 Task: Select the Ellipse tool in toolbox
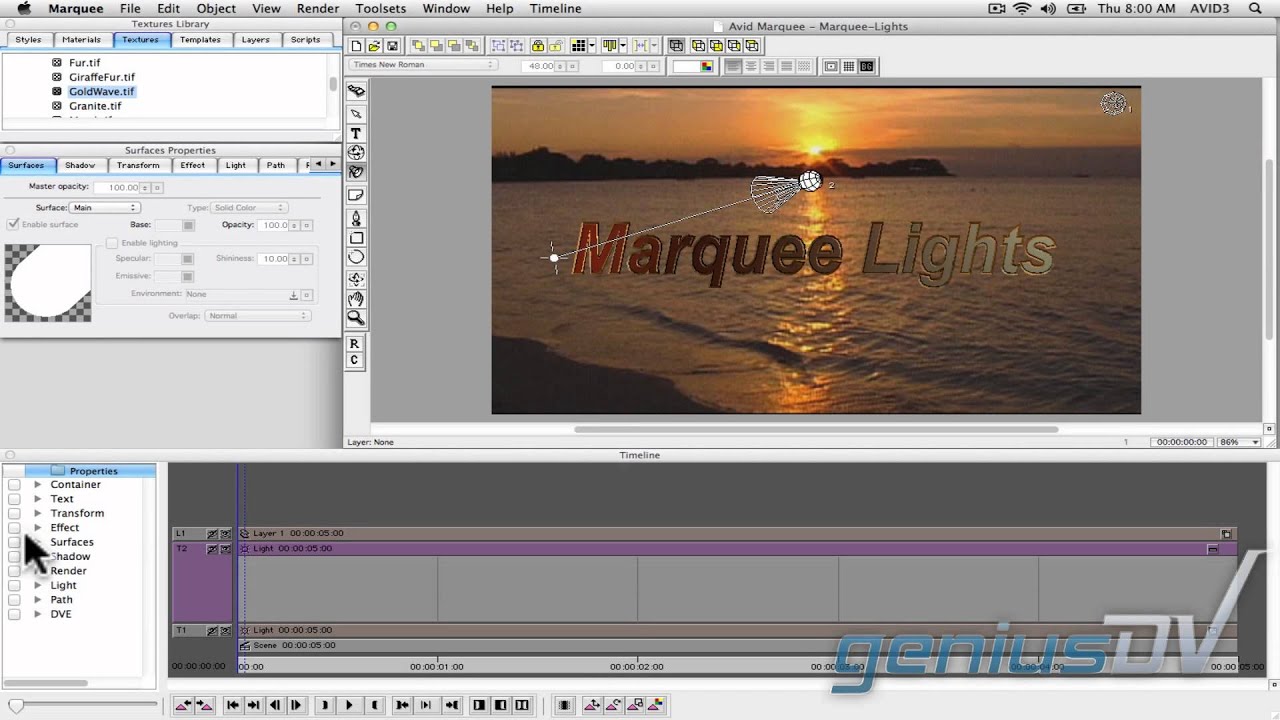(x=355, y=257)
